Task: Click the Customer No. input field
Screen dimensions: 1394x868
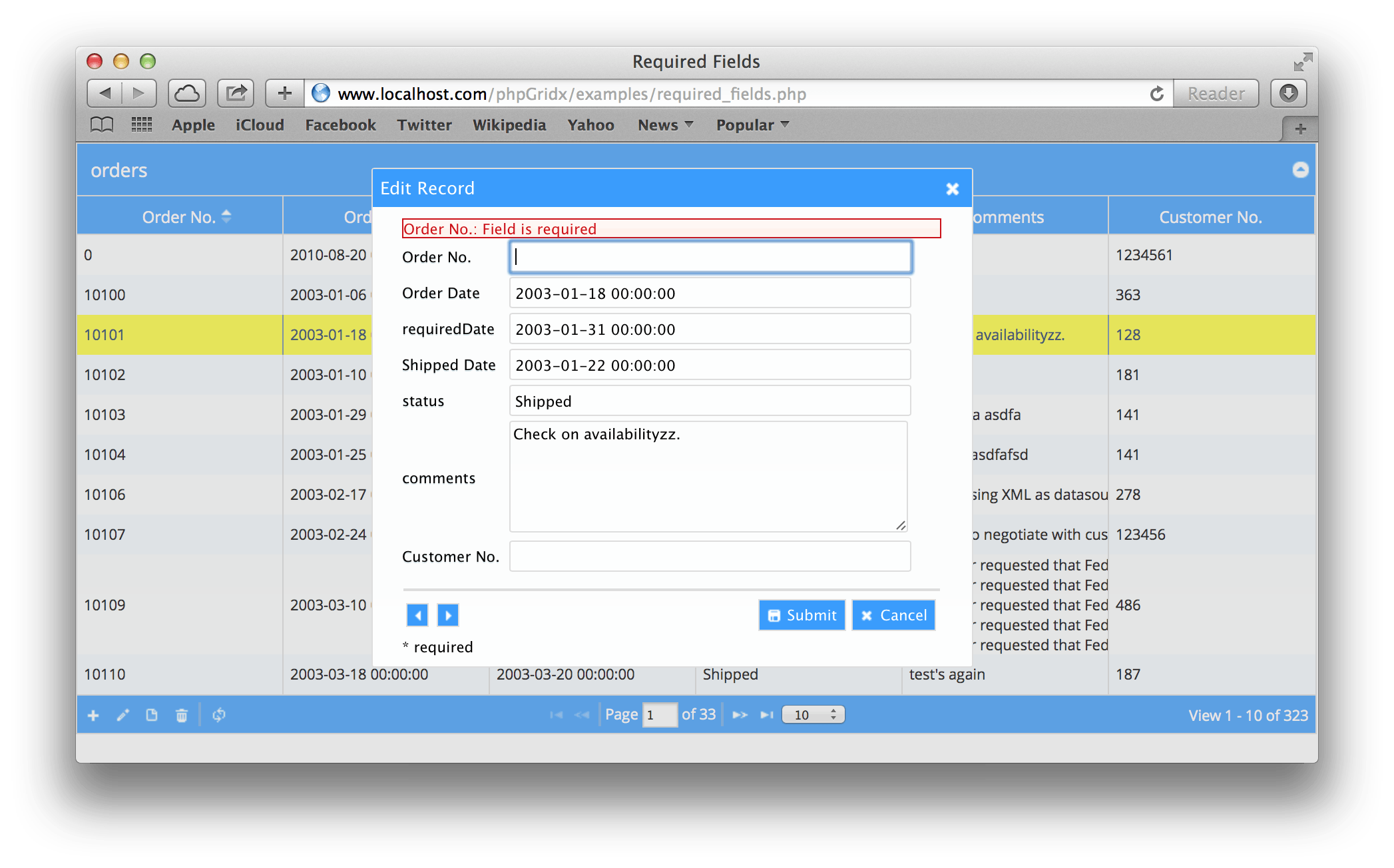Action: click(710, 556)
